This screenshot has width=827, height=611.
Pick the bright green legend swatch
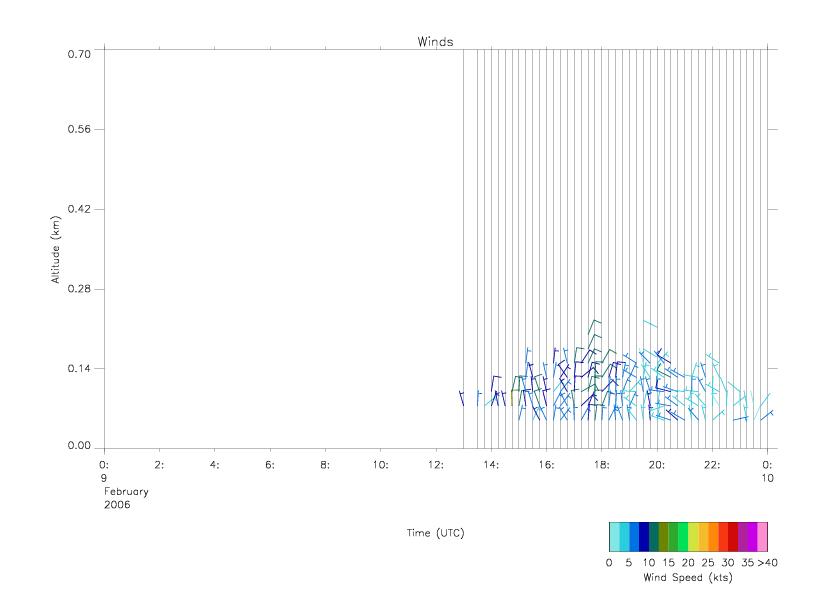point(684,537)
